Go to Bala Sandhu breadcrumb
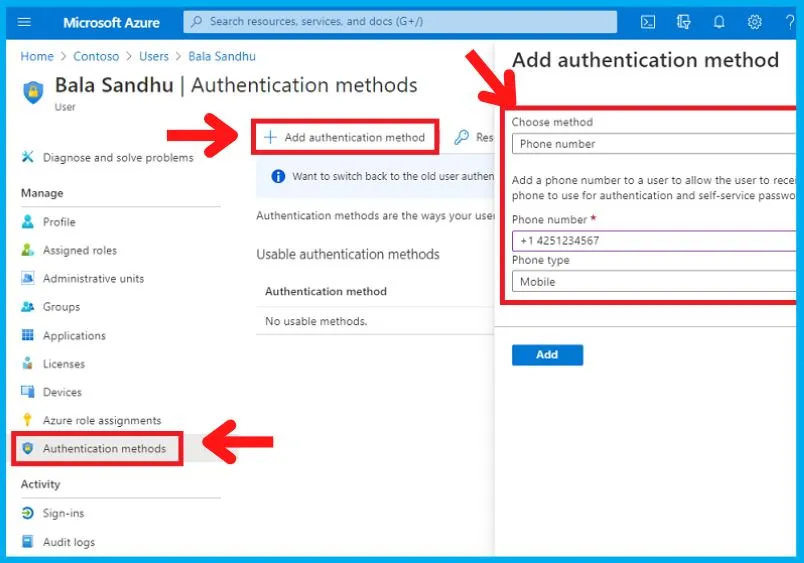This screenshot has width=804, height=563. coord(222,56)
